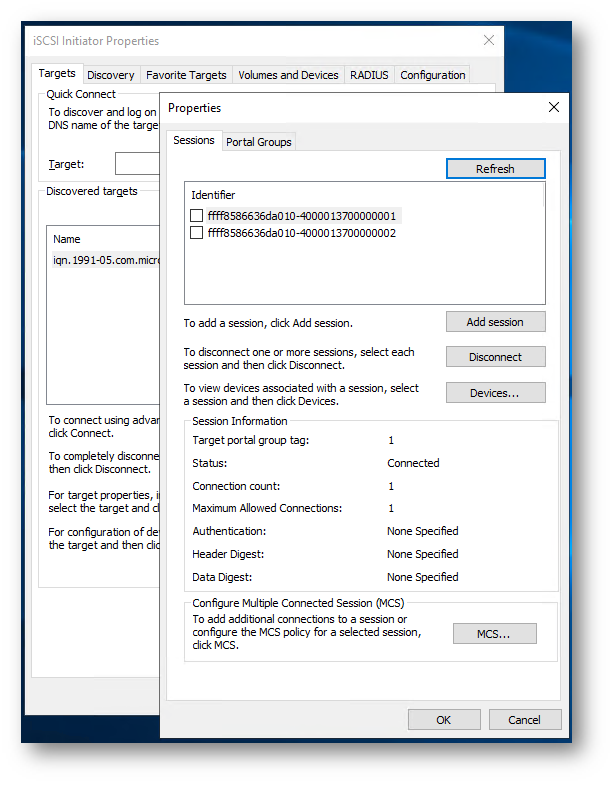Cancel the Properties dialog
This screenshot has height=785, width=614.
click(524, 719)
